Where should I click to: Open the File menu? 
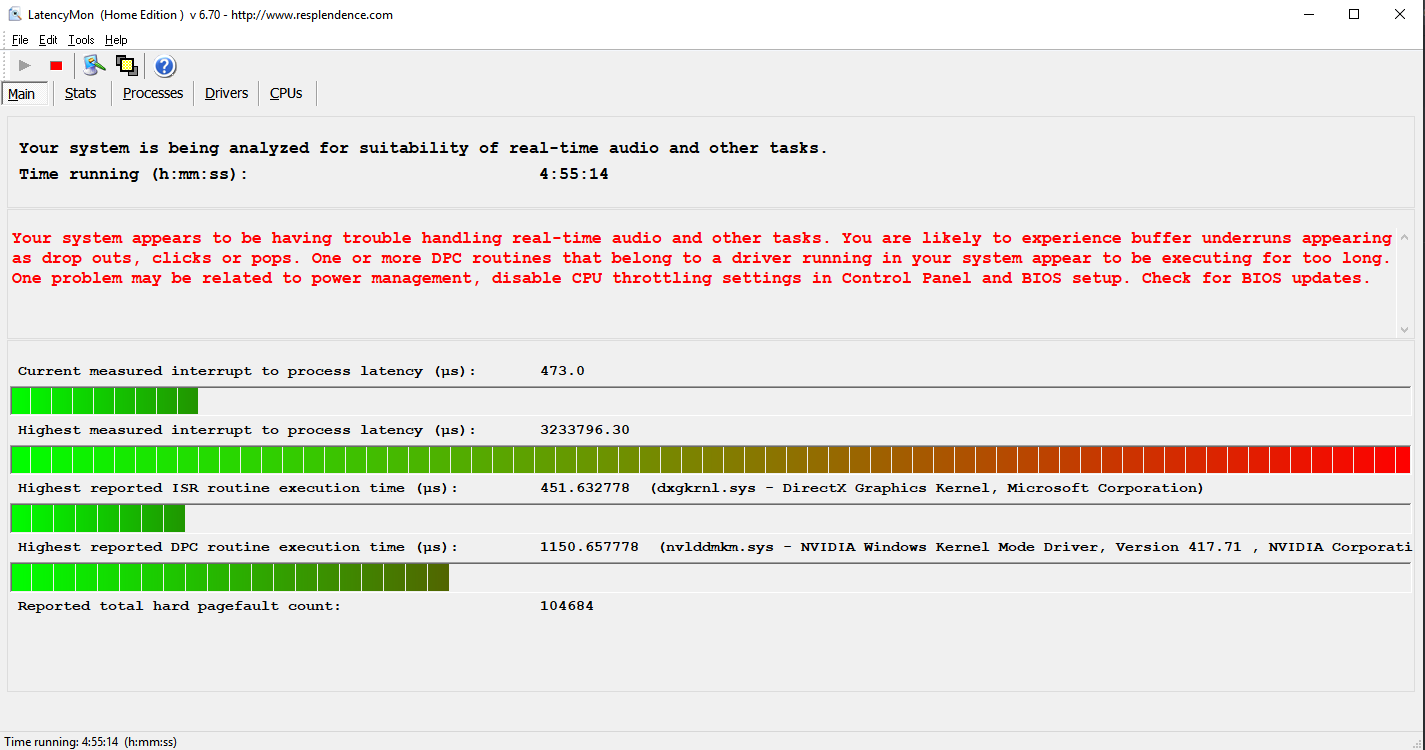(x=20, y=40)
